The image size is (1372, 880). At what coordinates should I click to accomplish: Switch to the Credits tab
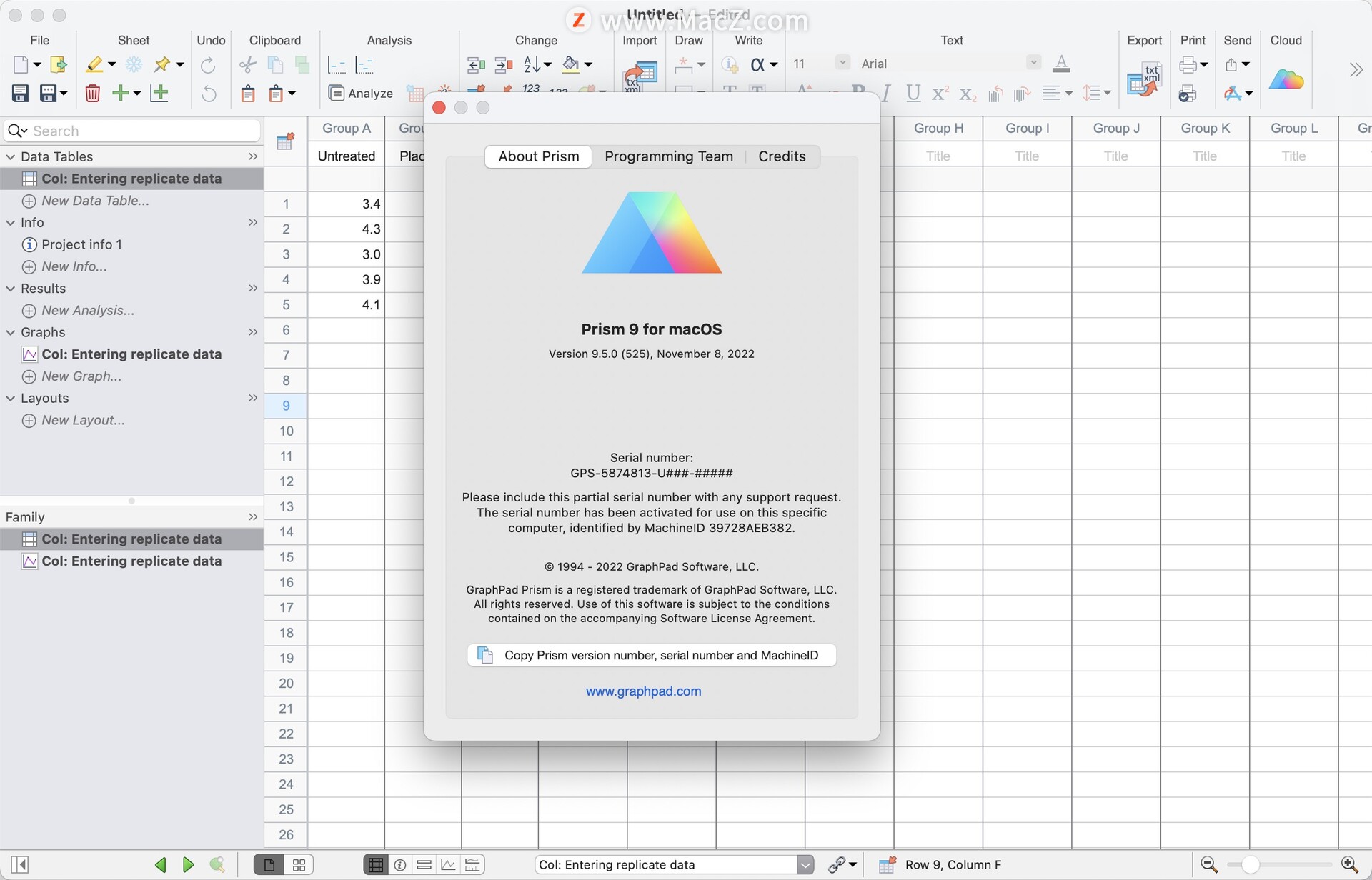tap(782, 156)
